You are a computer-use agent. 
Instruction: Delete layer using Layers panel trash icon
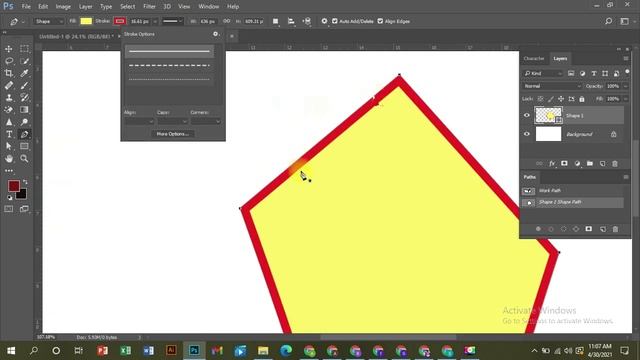pos(615,163)
